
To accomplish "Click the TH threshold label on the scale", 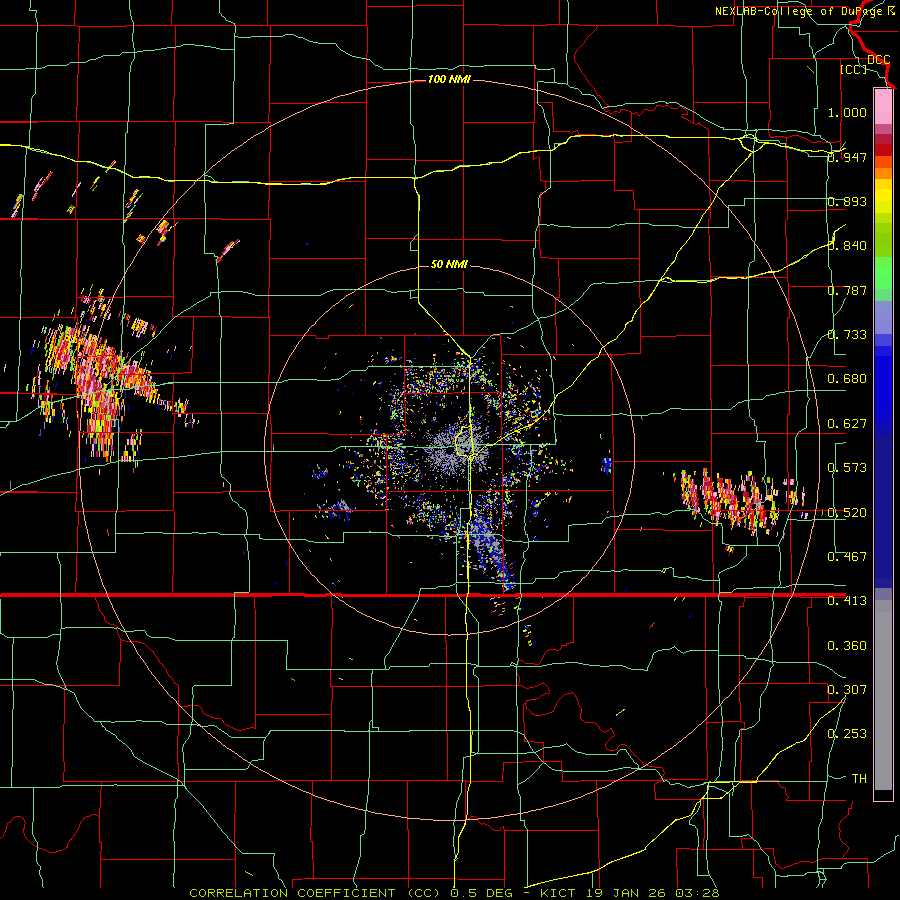I will click(859, 779).
